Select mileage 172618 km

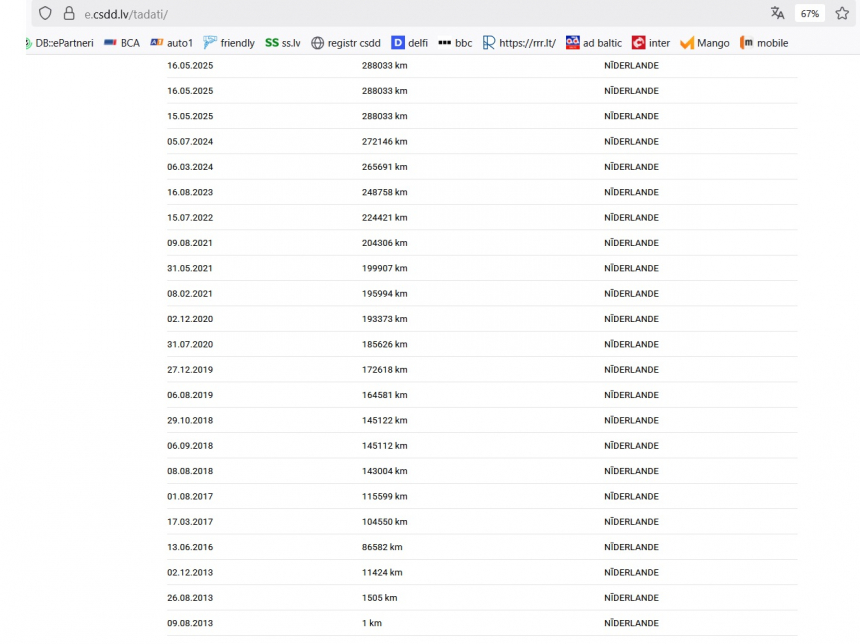(384, 370)
